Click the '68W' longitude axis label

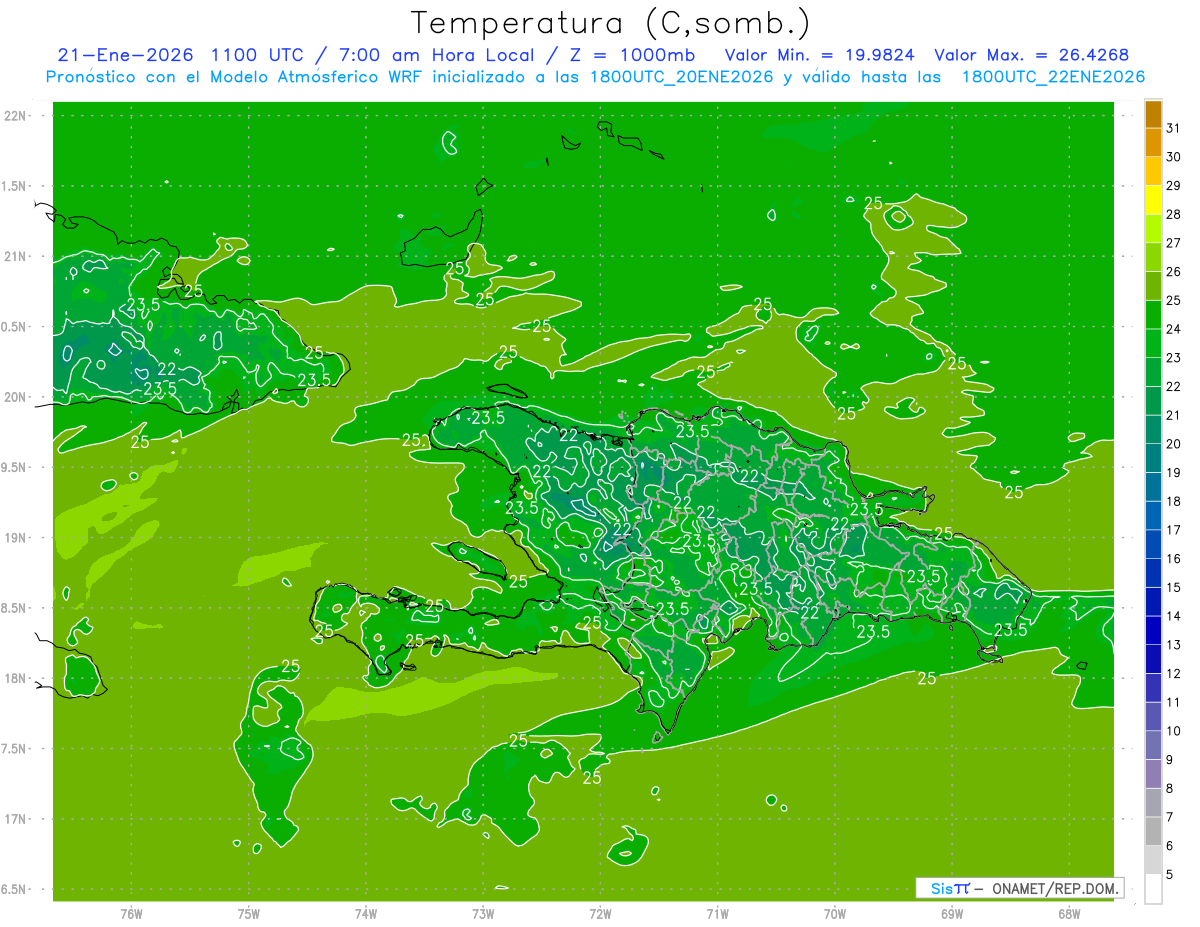click(1069, 913)
